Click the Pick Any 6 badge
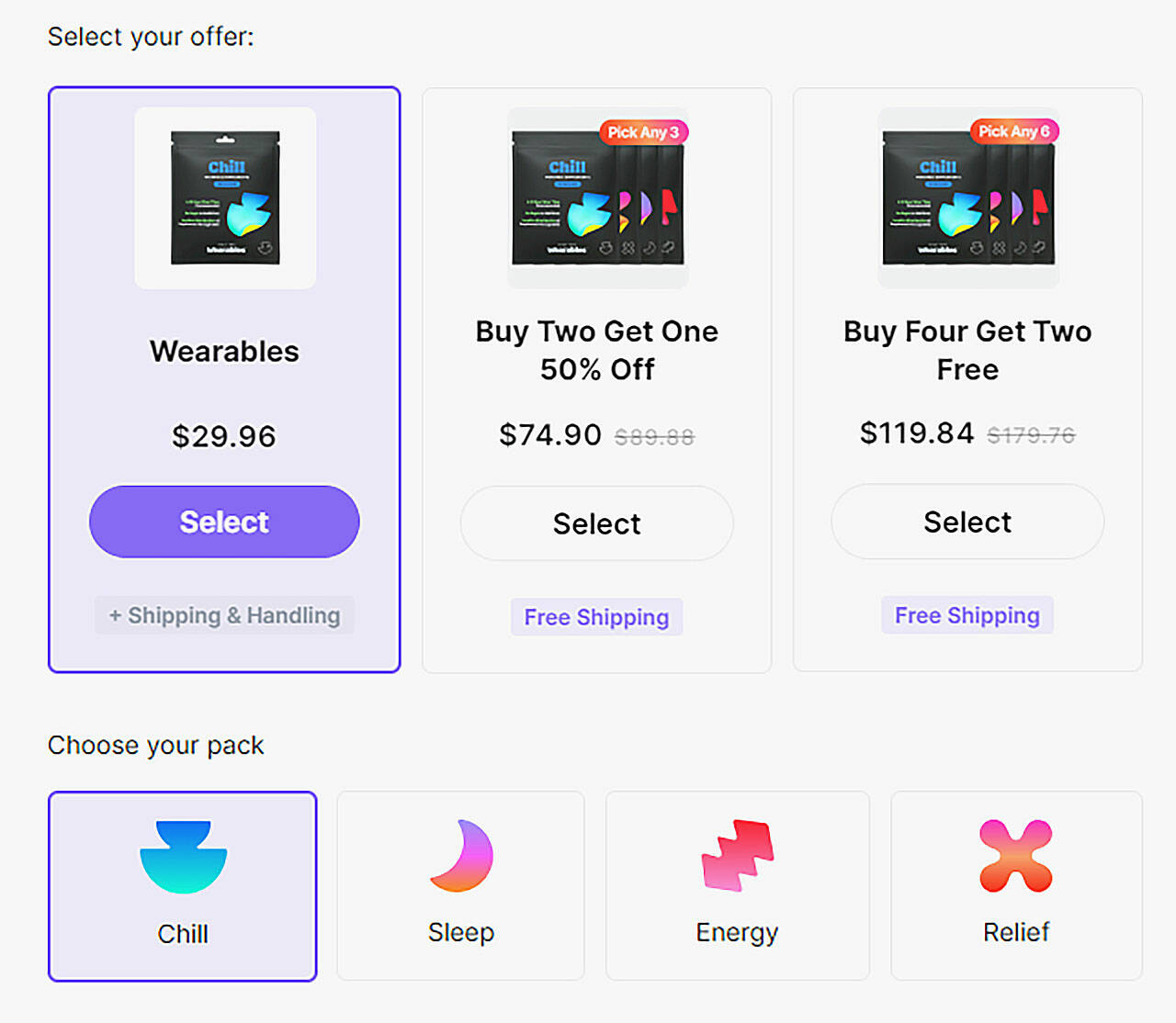 [x=1015, y=132]
